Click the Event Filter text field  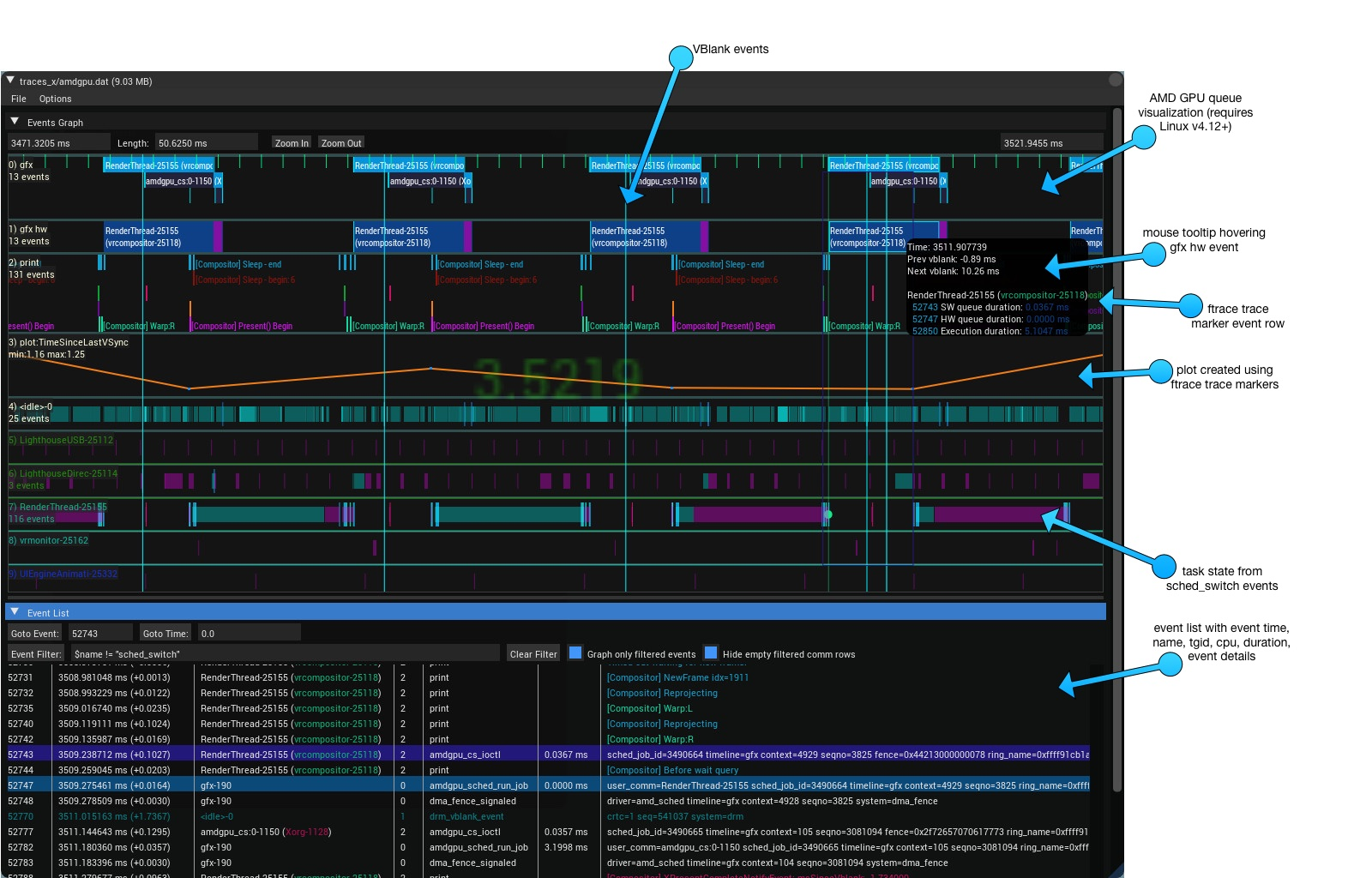click(x=285, y=653)
